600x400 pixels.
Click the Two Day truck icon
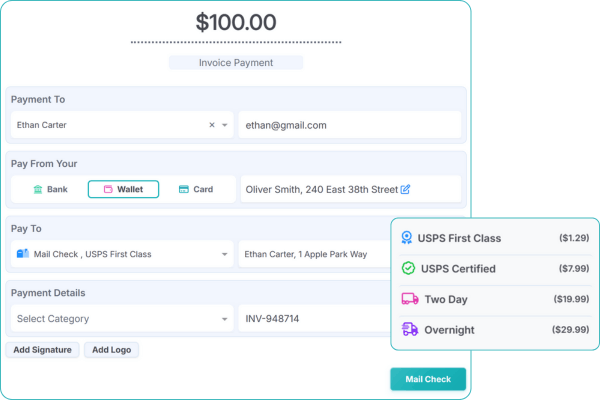point(408,299)
